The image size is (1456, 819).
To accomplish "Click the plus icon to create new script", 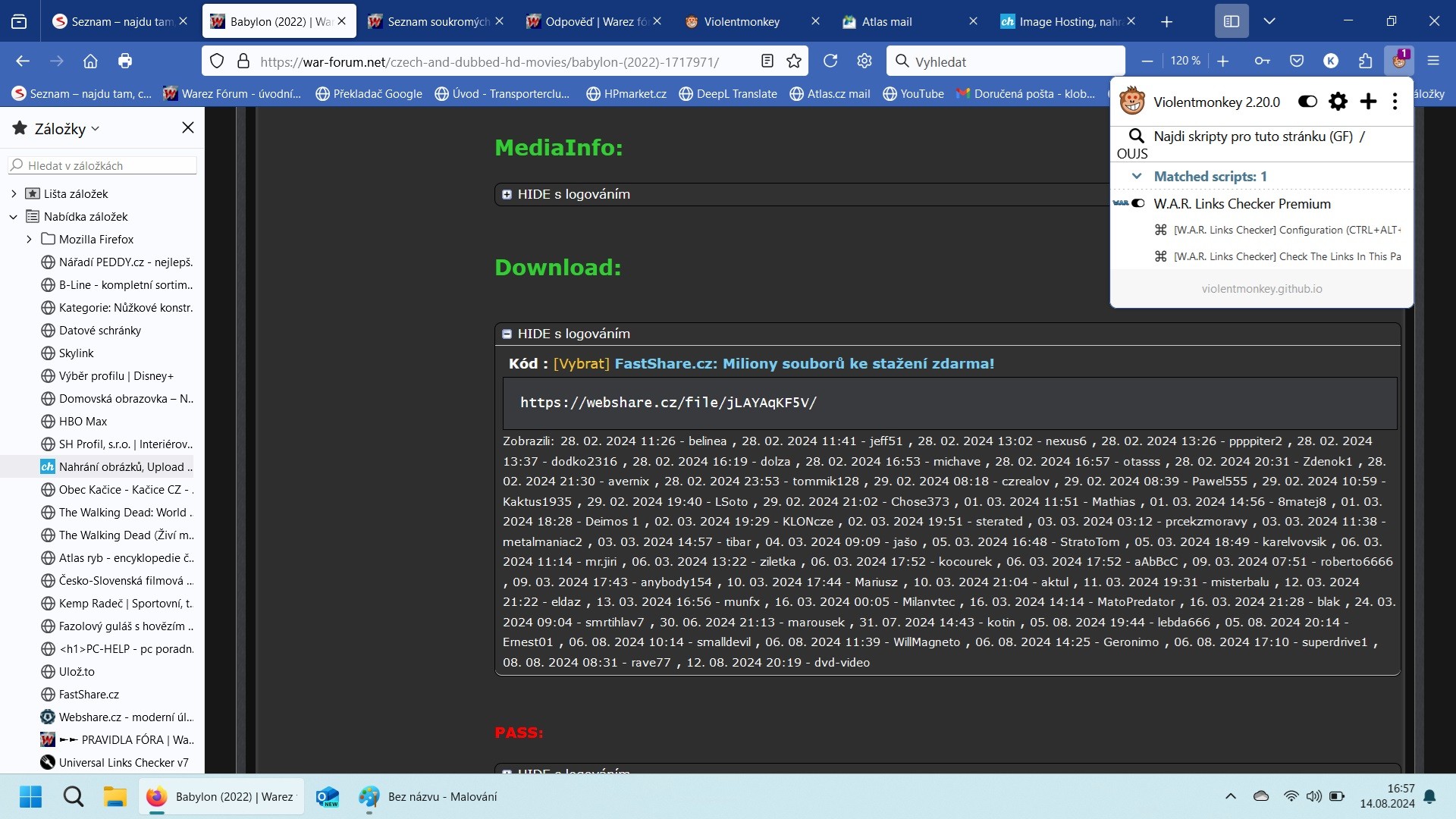I will [x=1368, y=102].
